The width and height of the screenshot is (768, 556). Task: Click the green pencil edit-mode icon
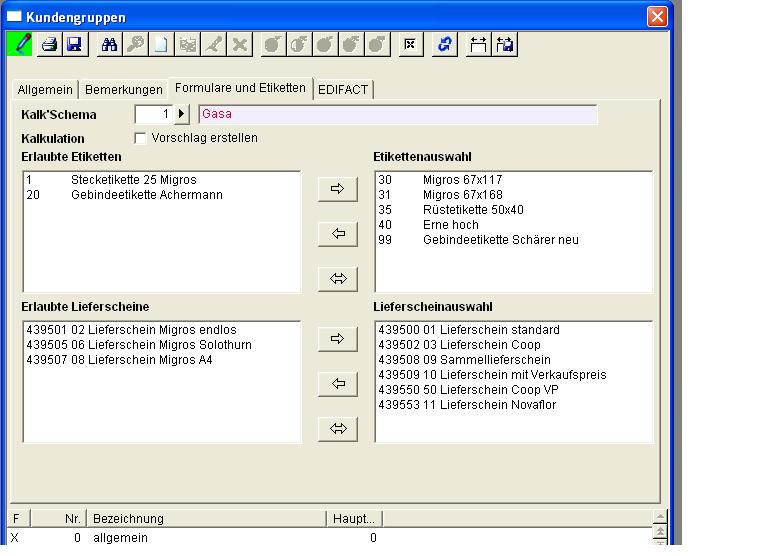tap(20, 45)
